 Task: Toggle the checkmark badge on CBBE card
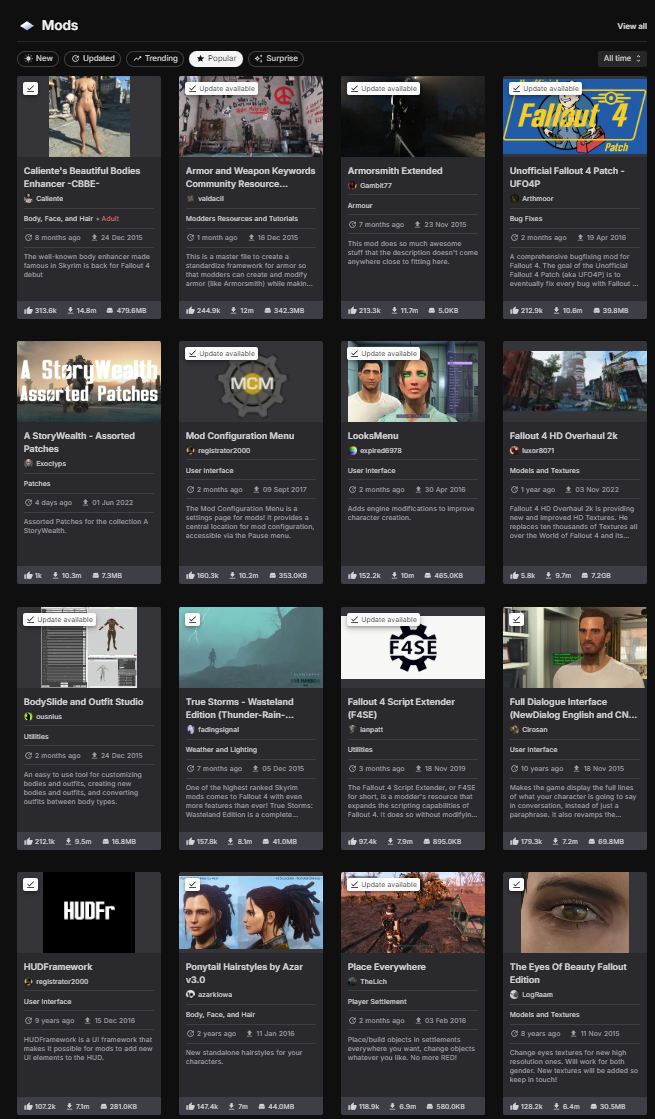click(x=31, y=88)
